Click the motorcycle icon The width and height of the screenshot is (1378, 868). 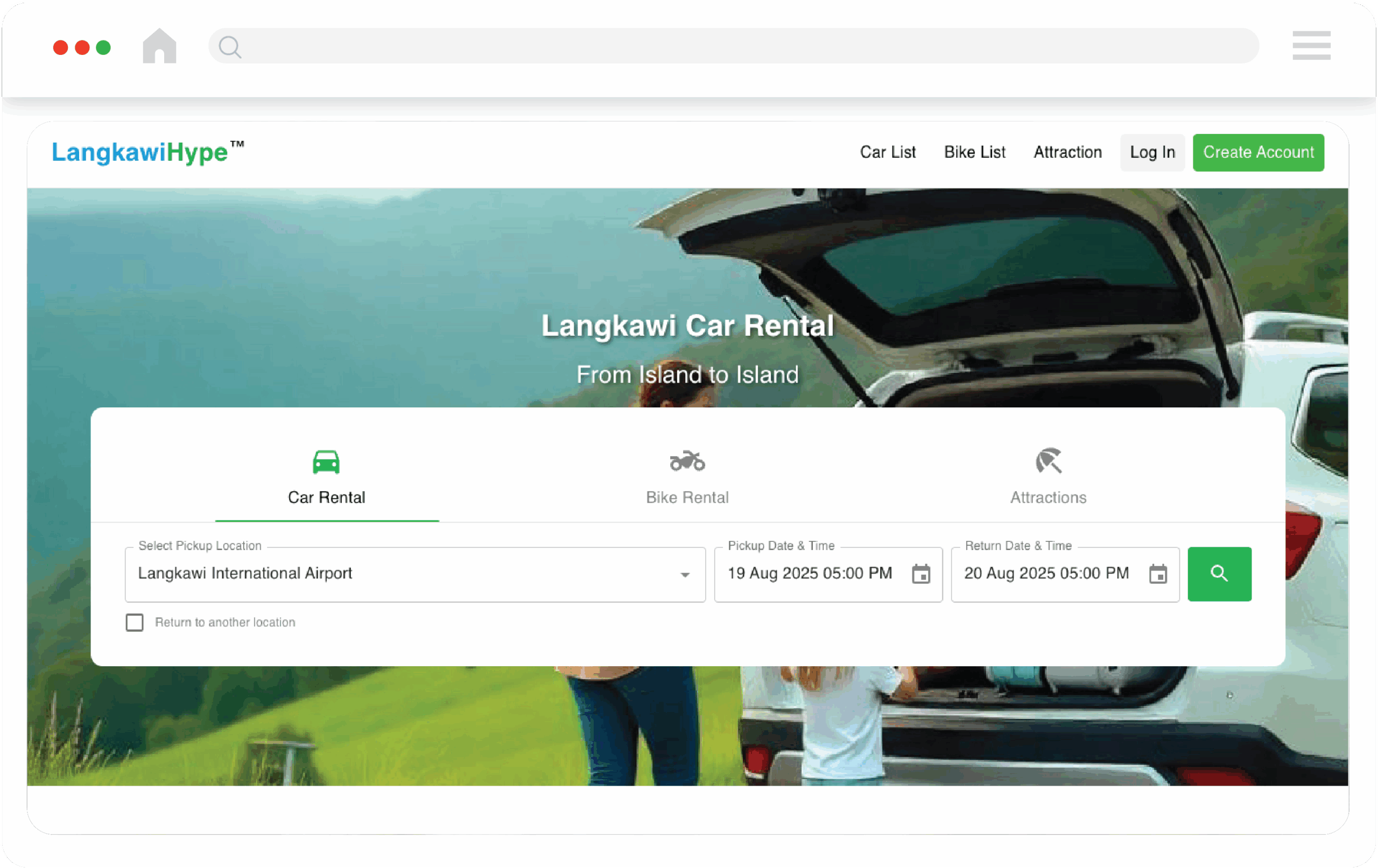point(687,461)
